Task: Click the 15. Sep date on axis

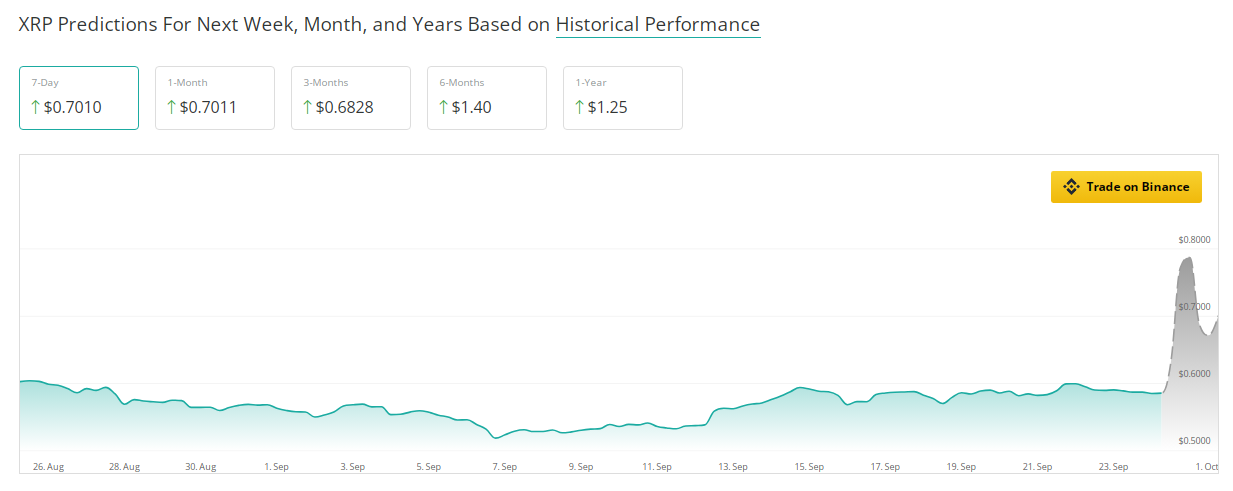Action: pyautogui.click(x=809, y=466)
